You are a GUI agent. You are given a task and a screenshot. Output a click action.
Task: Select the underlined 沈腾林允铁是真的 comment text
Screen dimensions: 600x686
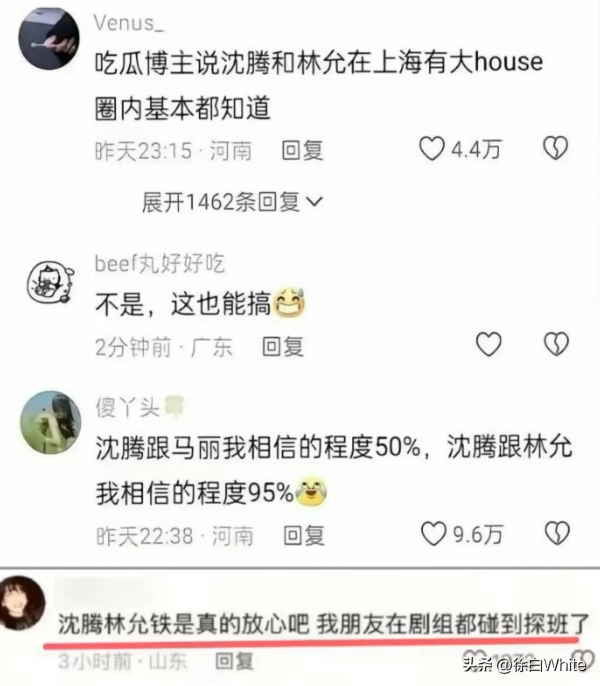tap(323, 623)
